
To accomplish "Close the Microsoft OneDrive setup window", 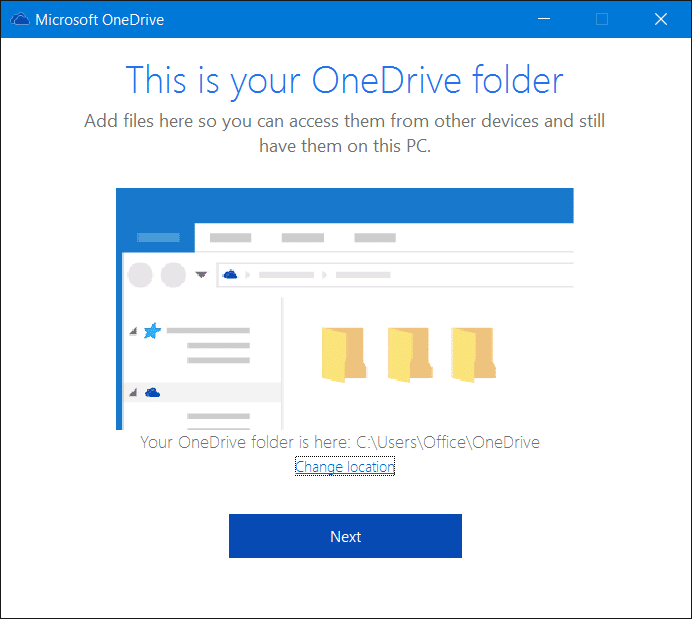I will pyautogui.click(x=661, y=19).
